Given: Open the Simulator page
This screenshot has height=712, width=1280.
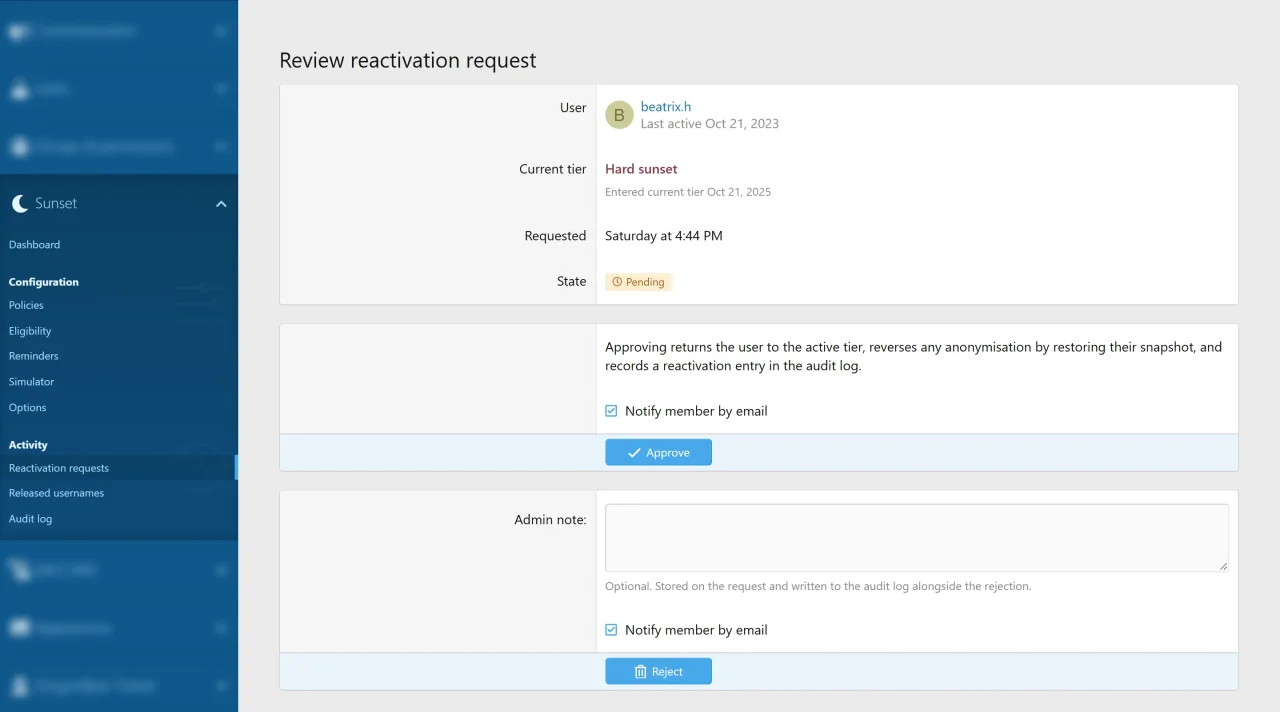Looking at the screenshot, I should (x=31, y=382).
